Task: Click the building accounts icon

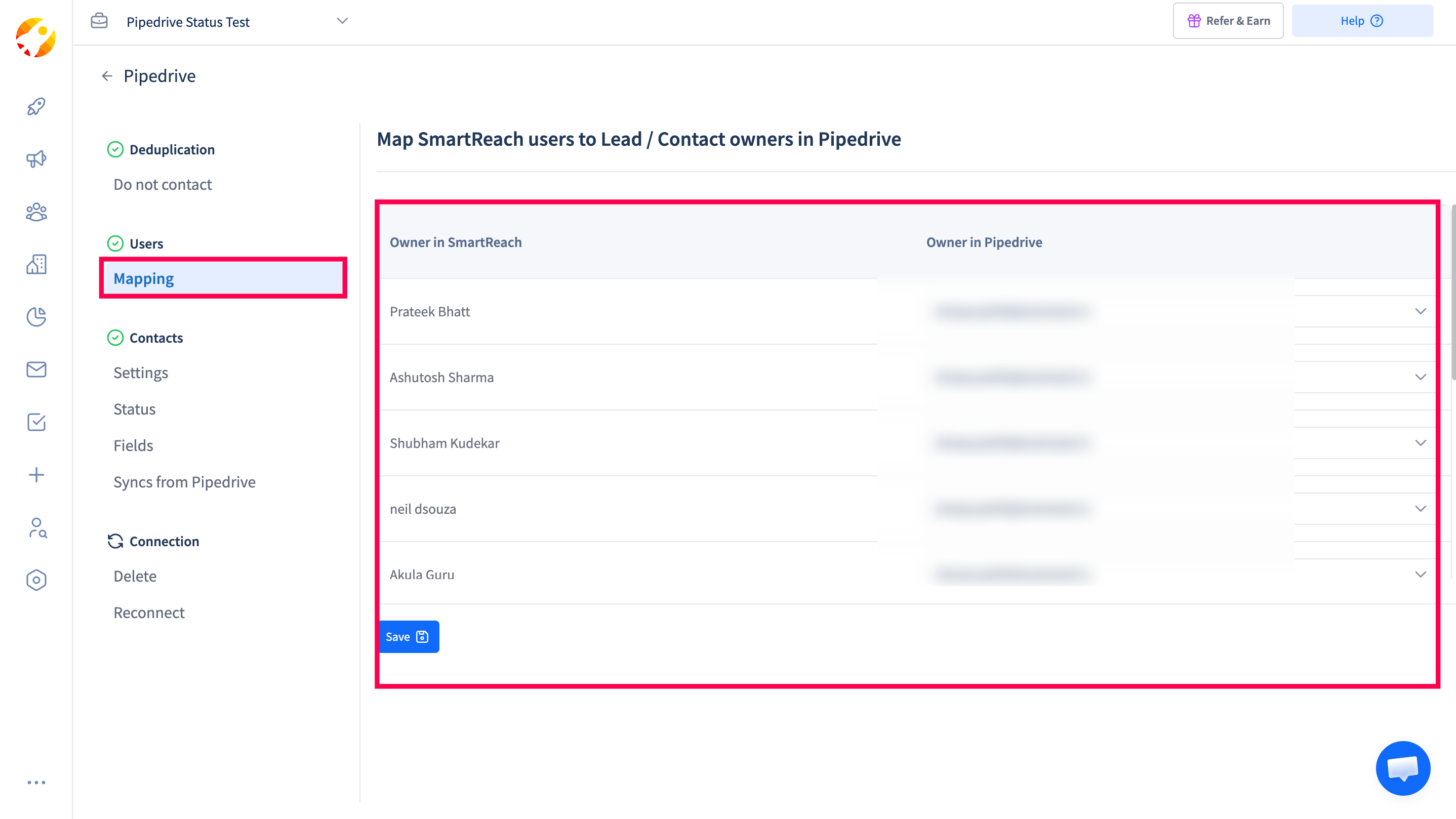Action: 36,264
